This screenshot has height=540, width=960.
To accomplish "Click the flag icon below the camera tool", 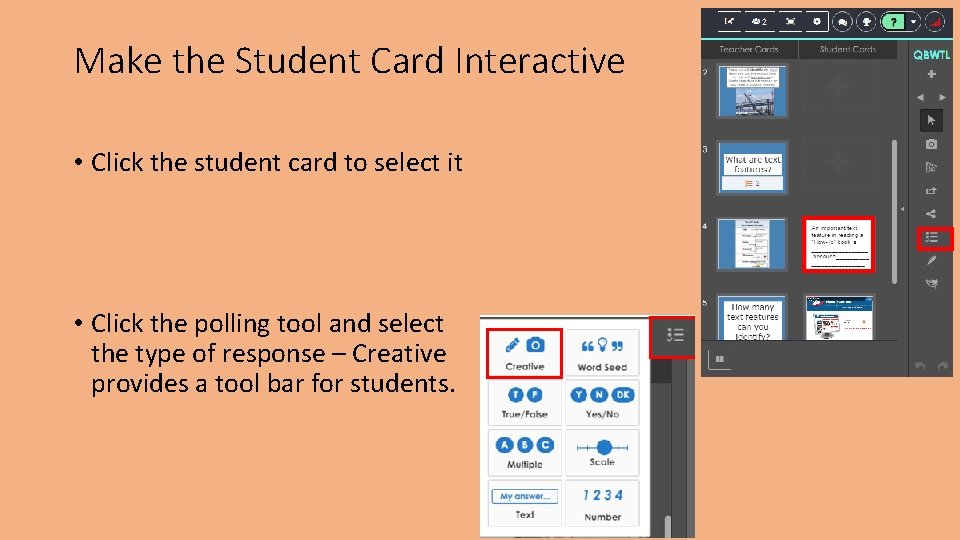I will (x=931, y=167).
